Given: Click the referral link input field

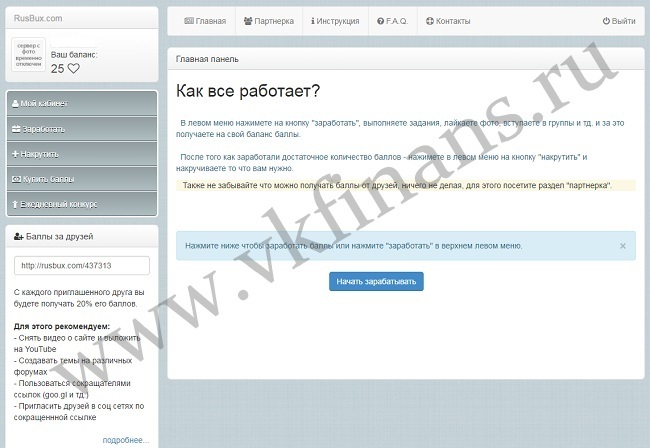Looking at the screenshot, I should coord(82,266).
